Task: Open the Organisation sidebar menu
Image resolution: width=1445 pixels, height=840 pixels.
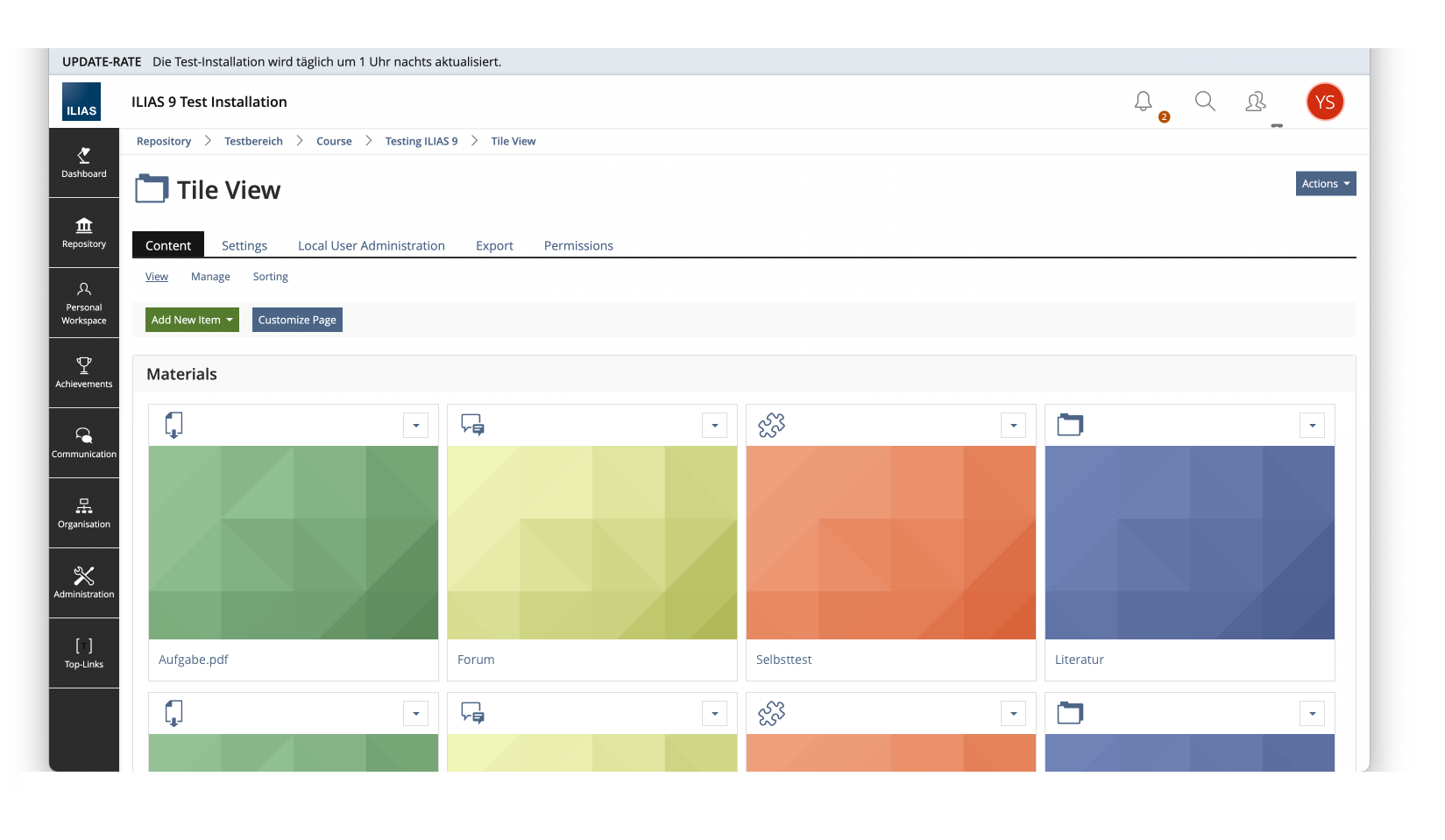Action: [84, 513]
